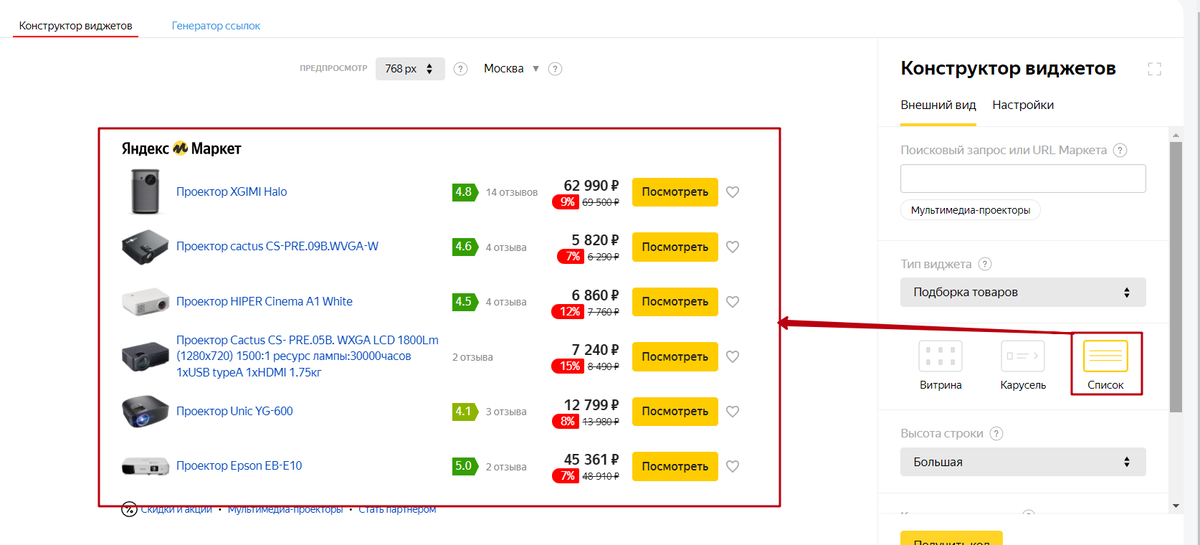
Task: Open Проектор Cactus CS- PRE.05B. WXGA link
Action: (307, 357)
